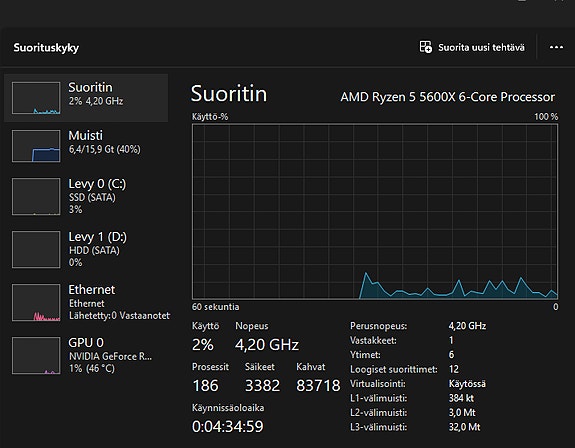Screen dimensions: 575x448
Task: Click the Loogiset suorittimet value 12
Action: (x=454, y=369)
